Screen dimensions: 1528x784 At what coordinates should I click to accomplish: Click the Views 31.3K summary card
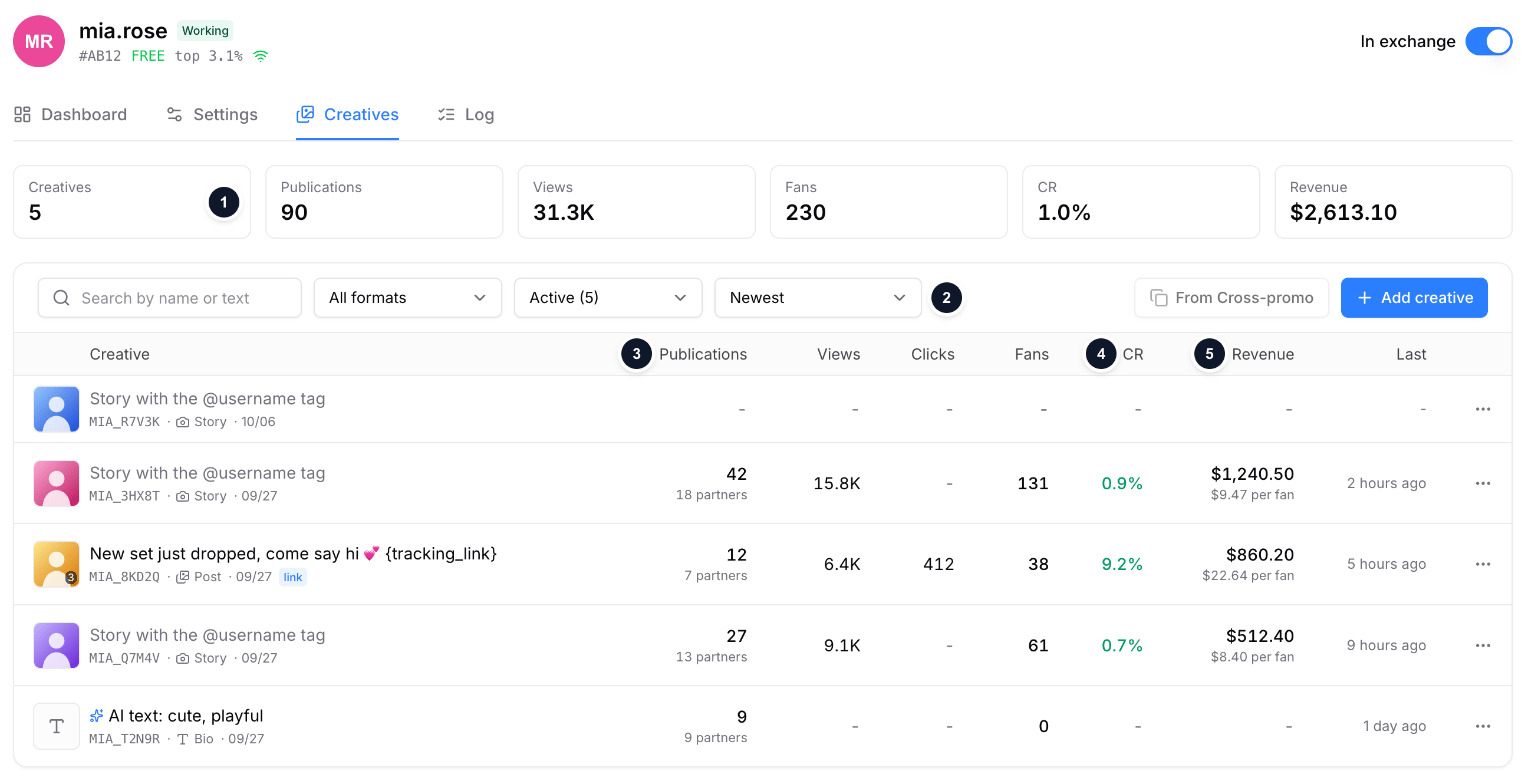tap(636, 202)
